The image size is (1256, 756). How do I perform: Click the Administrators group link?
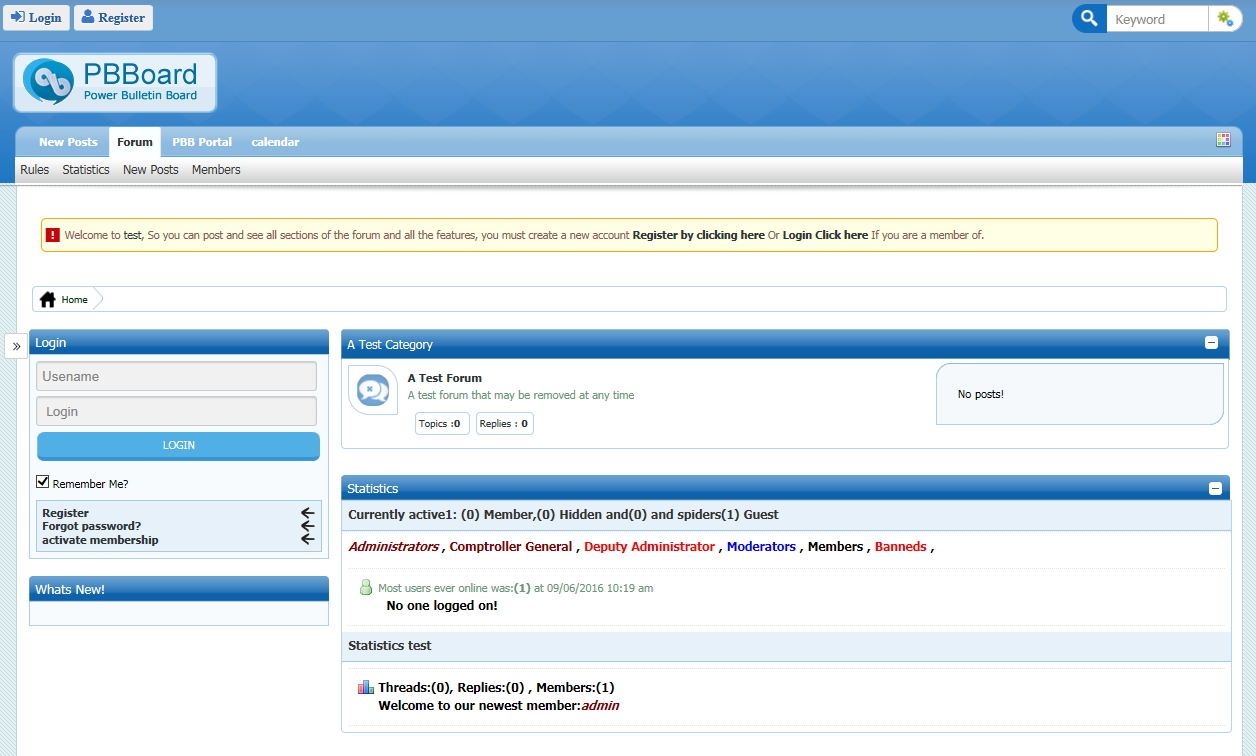pyautogui.click(x=394, y=546)
